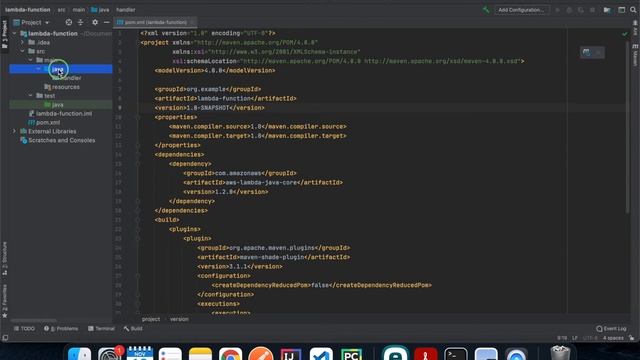
Task: Open Google Chrome from the Dock
Action: coord(231,353)
